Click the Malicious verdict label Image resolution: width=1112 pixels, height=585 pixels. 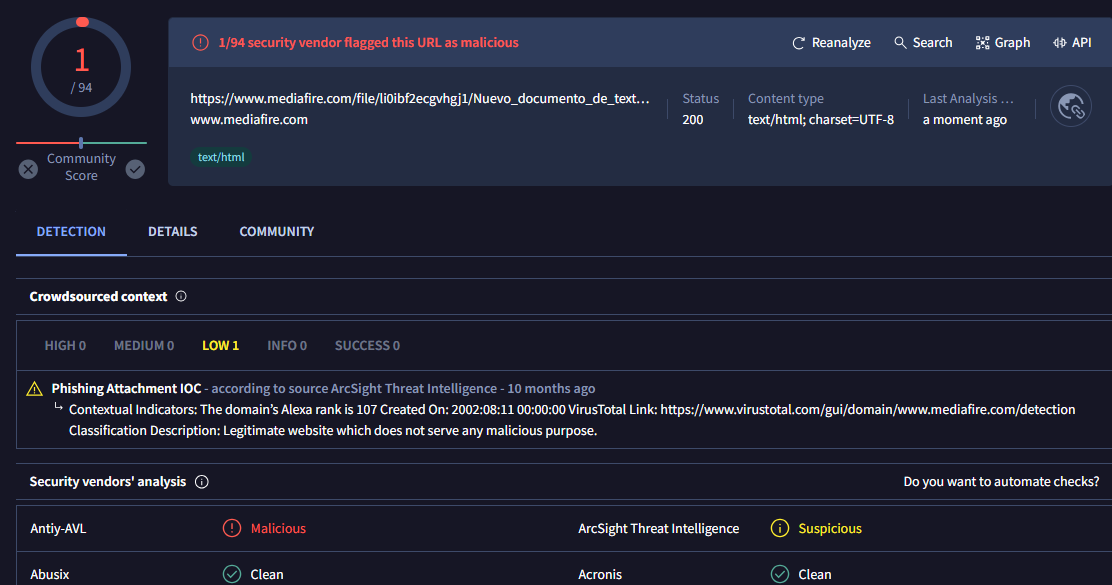(278, 528)
